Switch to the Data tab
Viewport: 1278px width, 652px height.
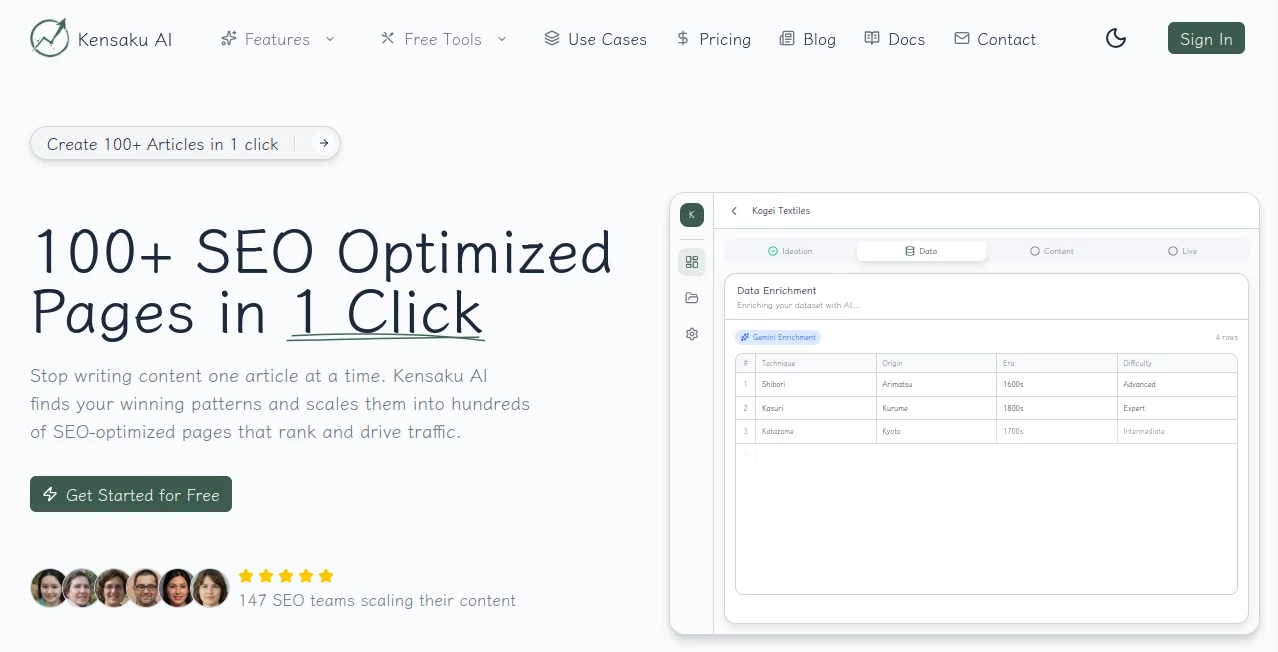(921, 251)
